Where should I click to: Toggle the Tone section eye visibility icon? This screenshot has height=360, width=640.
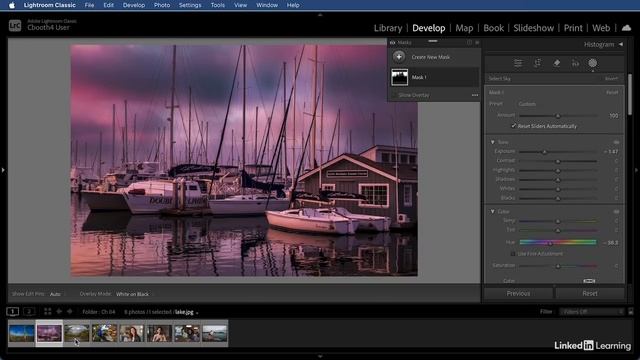(x=616, y=142)
